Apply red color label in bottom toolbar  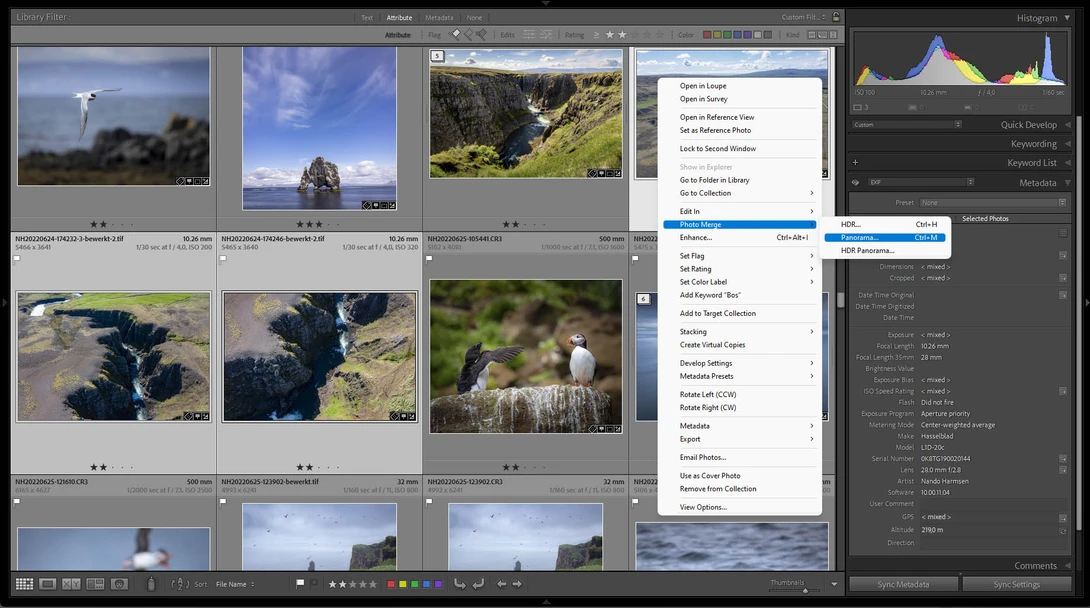[x=391, y=584]
